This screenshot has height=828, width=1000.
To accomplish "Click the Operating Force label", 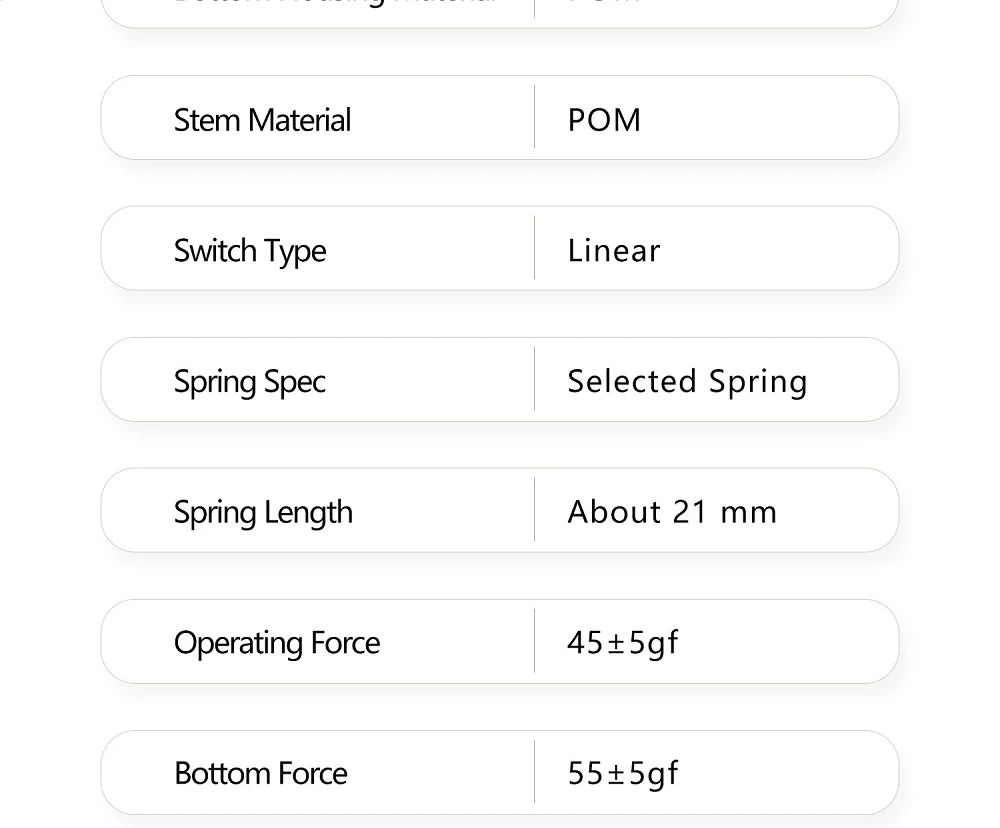I will (277, 643).
